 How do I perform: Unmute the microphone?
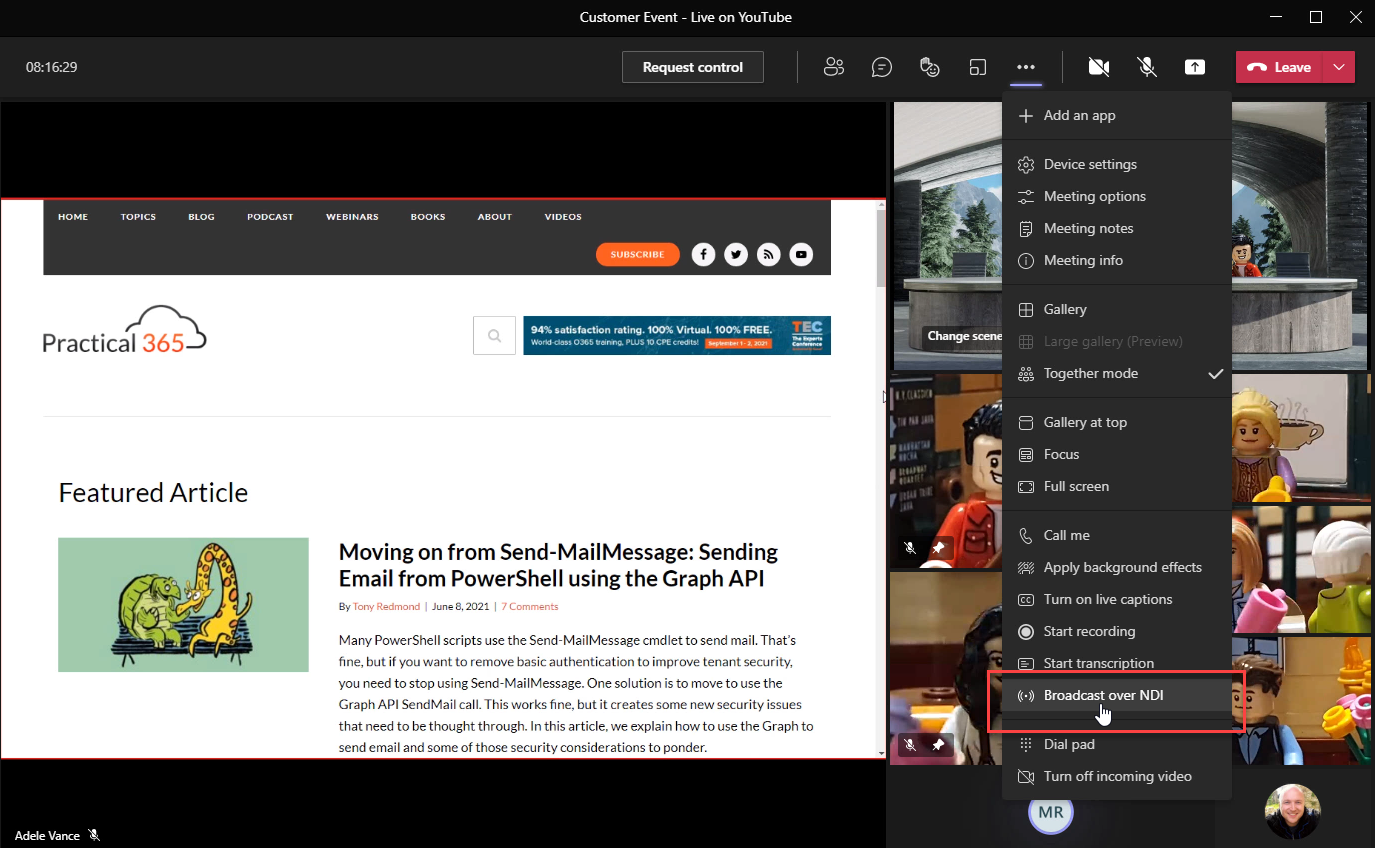click(x=1146, y=67)
